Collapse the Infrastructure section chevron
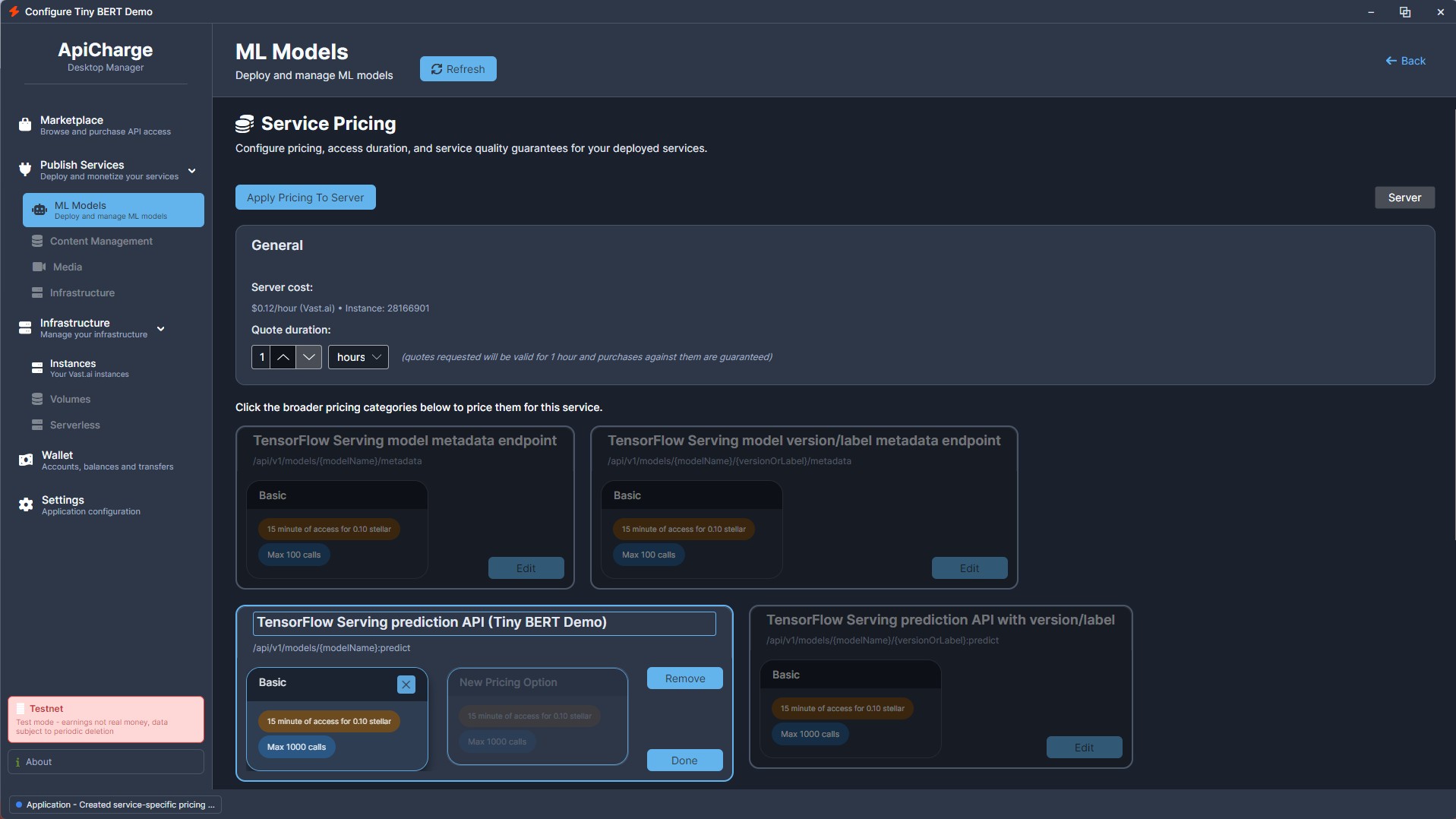Viewport: 1456px width, 819px height. [161, 328]
